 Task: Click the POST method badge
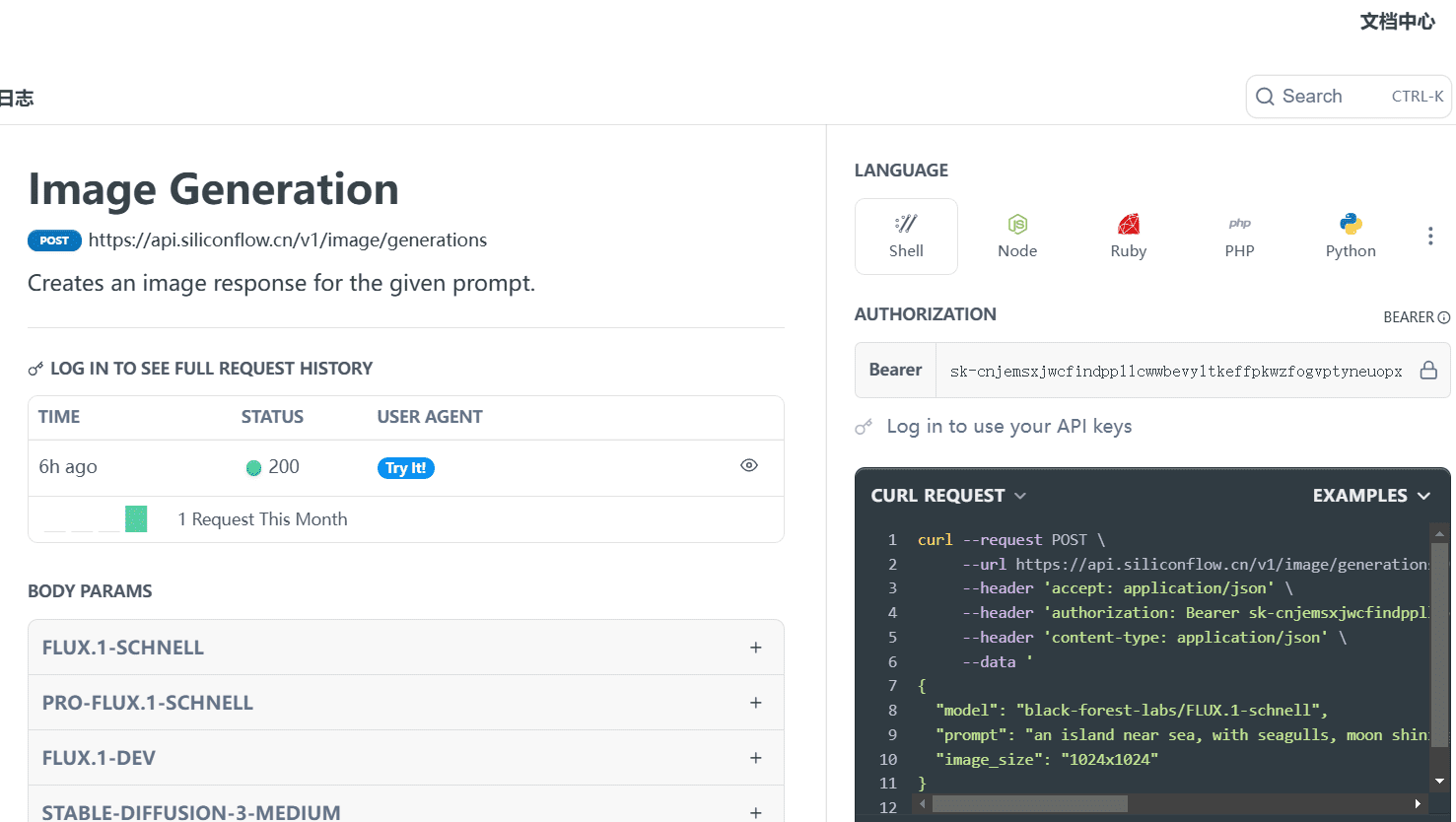54,240
